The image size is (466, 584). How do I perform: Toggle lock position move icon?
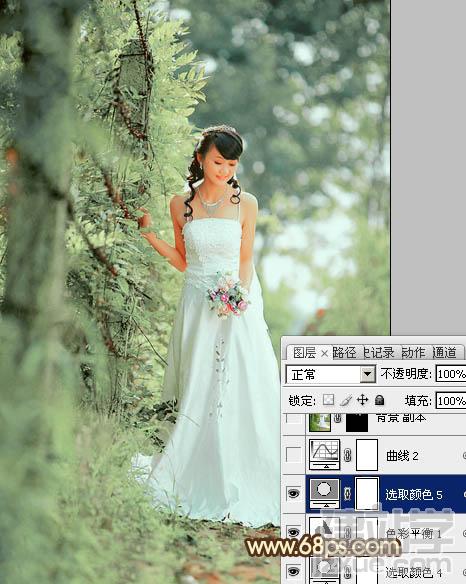tap(362, 400)
